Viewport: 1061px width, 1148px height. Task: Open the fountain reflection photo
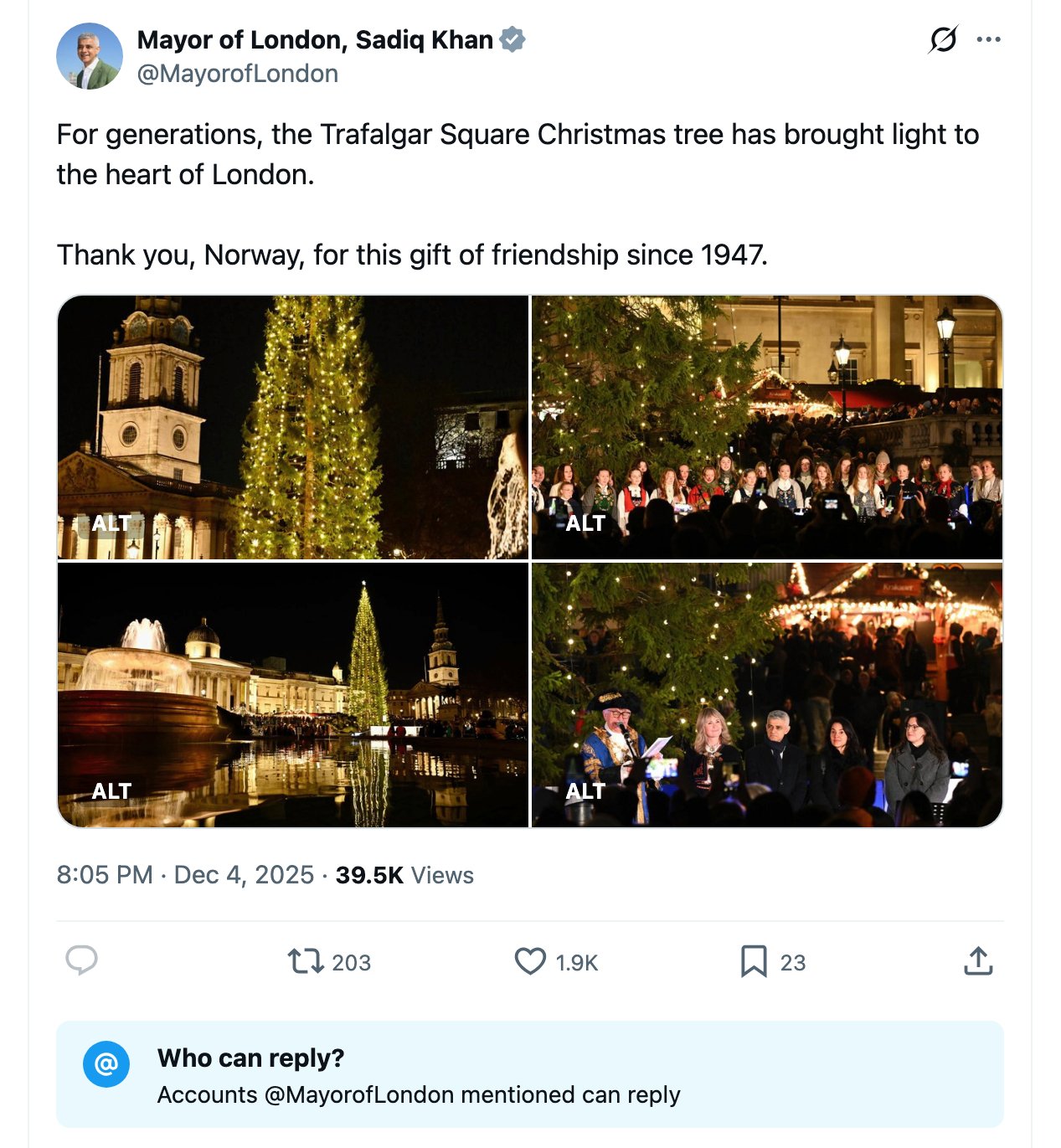click(x=293, y=695)
